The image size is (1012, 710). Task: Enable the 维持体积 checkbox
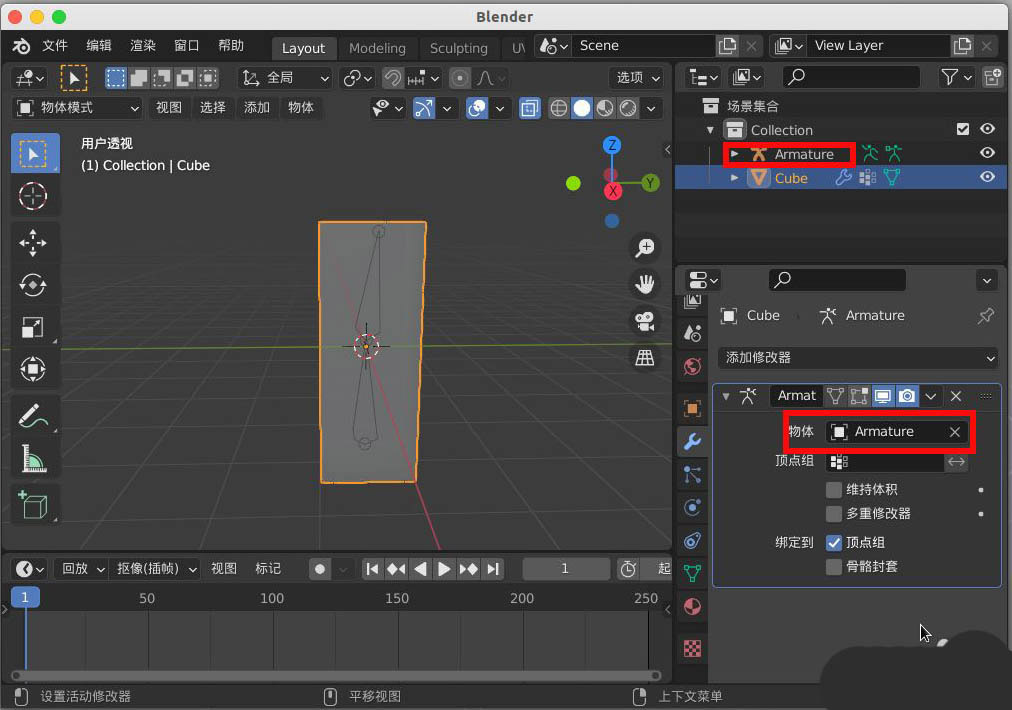click(833, 489)
